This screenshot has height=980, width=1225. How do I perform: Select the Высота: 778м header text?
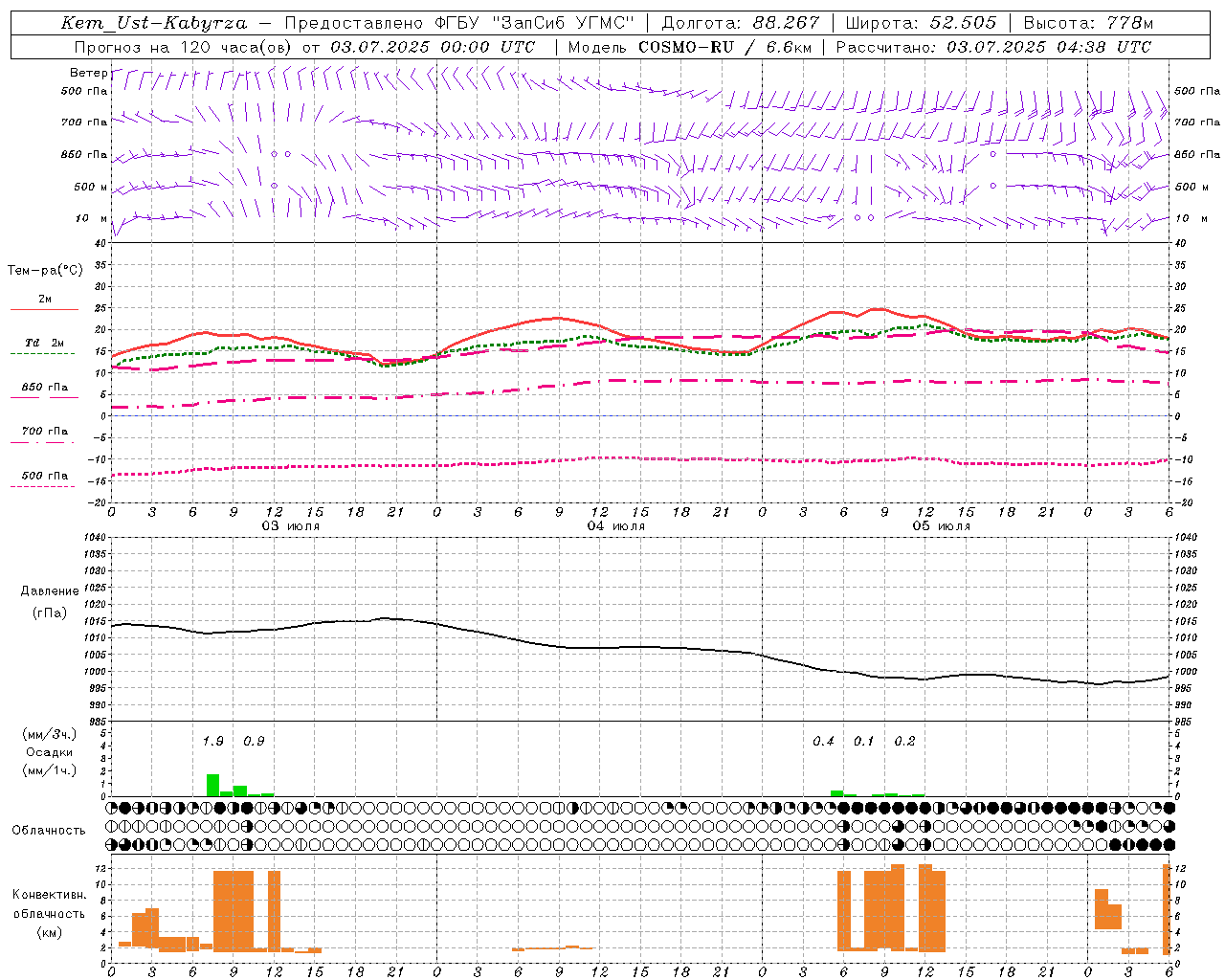coord(1088,23)
